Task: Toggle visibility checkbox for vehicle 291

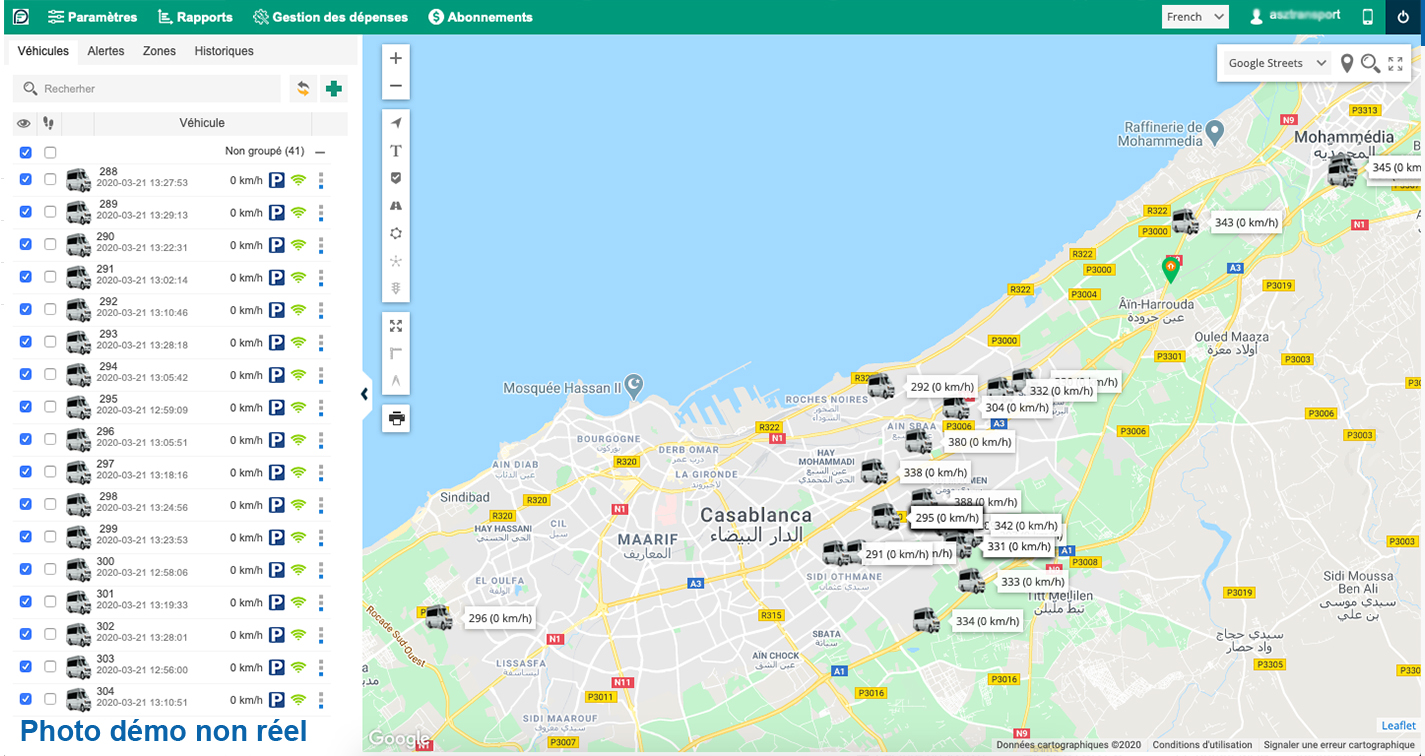Action: (26, 277)
